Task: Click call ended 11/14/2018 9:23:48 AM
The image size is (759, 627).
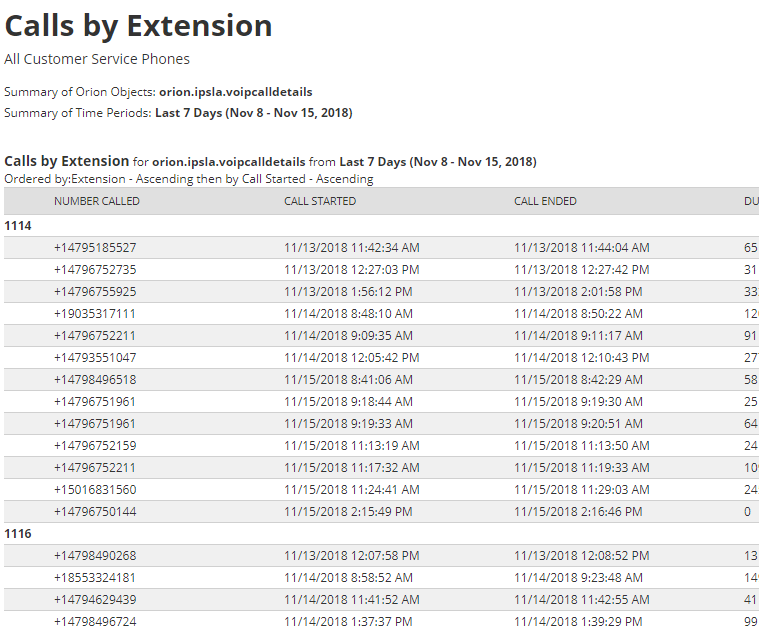Action: (578, 578)
